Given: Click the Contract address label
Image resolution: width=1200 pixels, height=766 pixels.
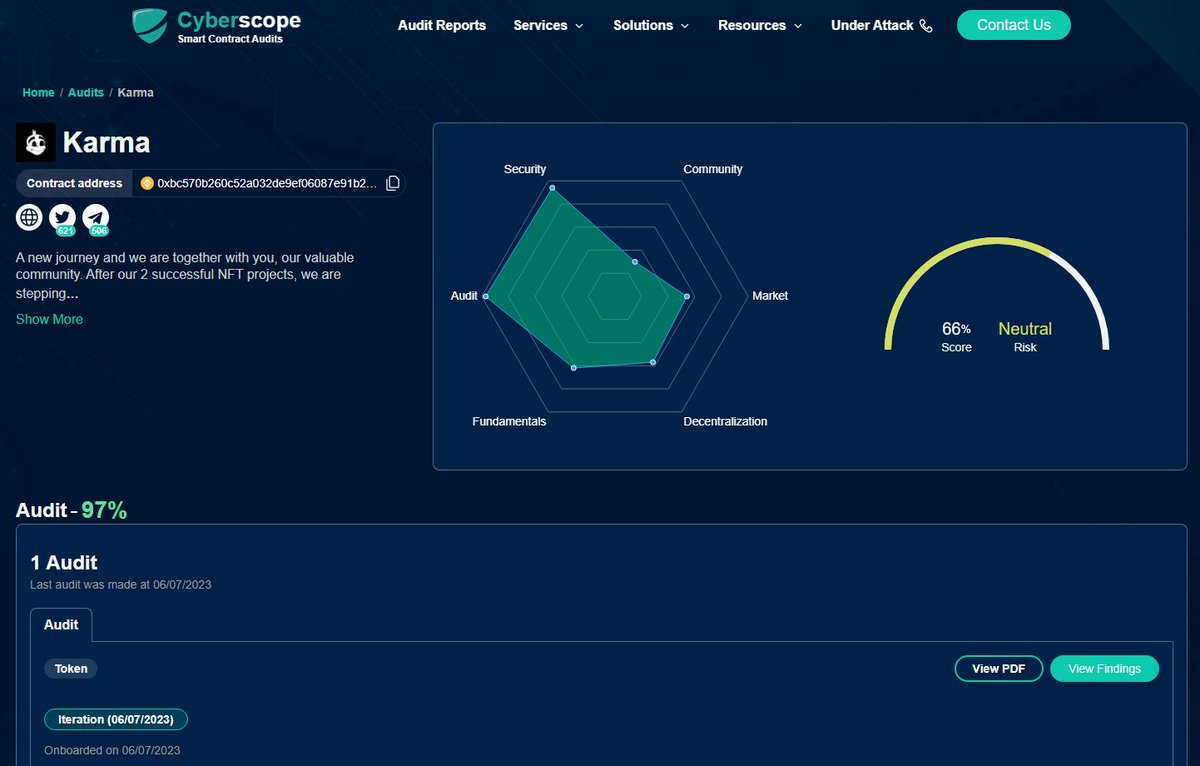Looking at the screenshot, I should 74,183.
